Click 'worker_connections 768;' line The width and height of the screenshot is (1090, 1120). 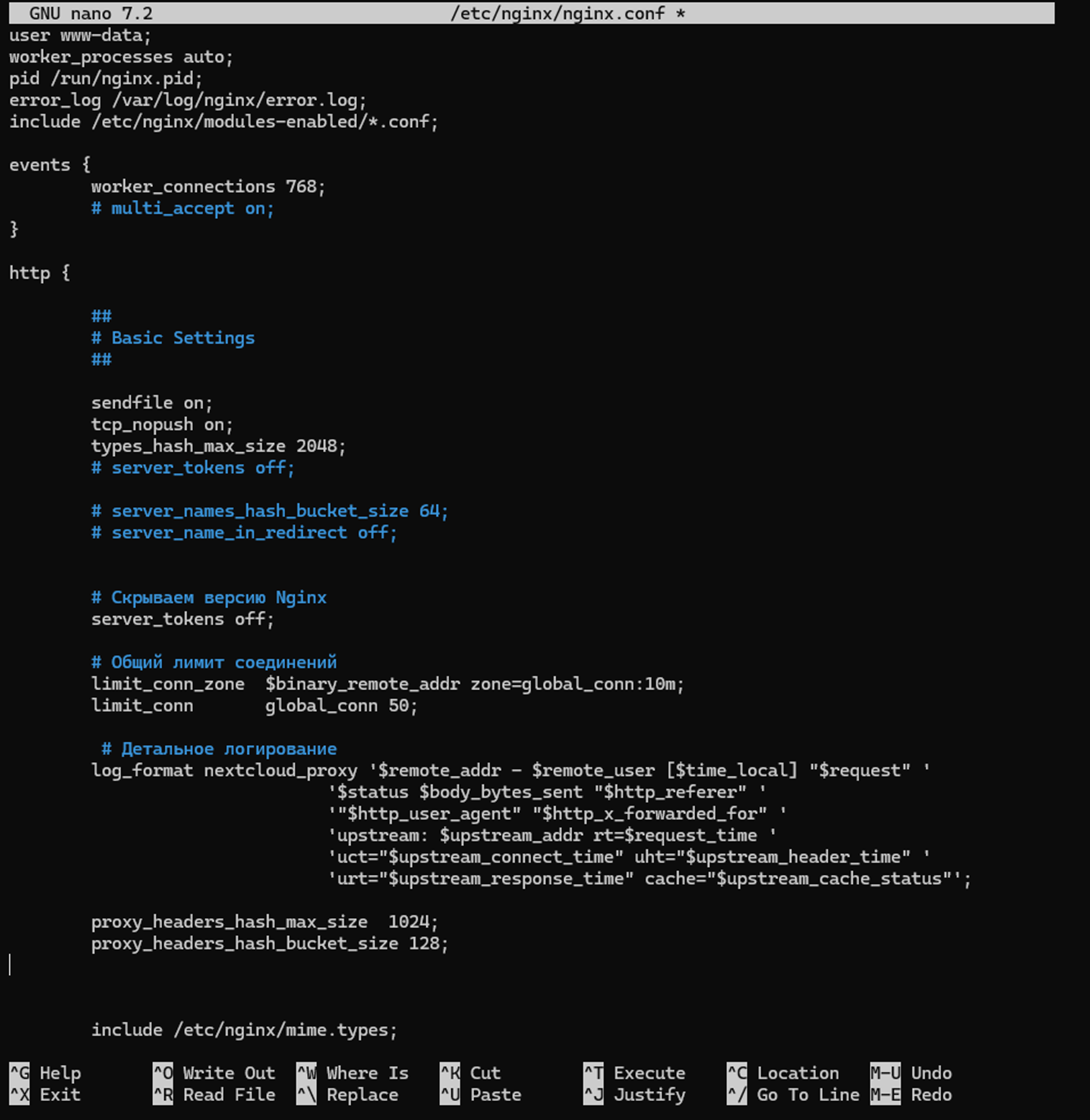click(x=208, y=187)
